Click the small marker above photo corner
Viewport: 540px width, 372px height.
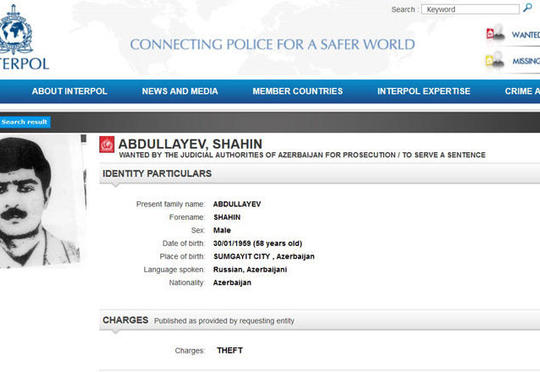coord(83,138)
